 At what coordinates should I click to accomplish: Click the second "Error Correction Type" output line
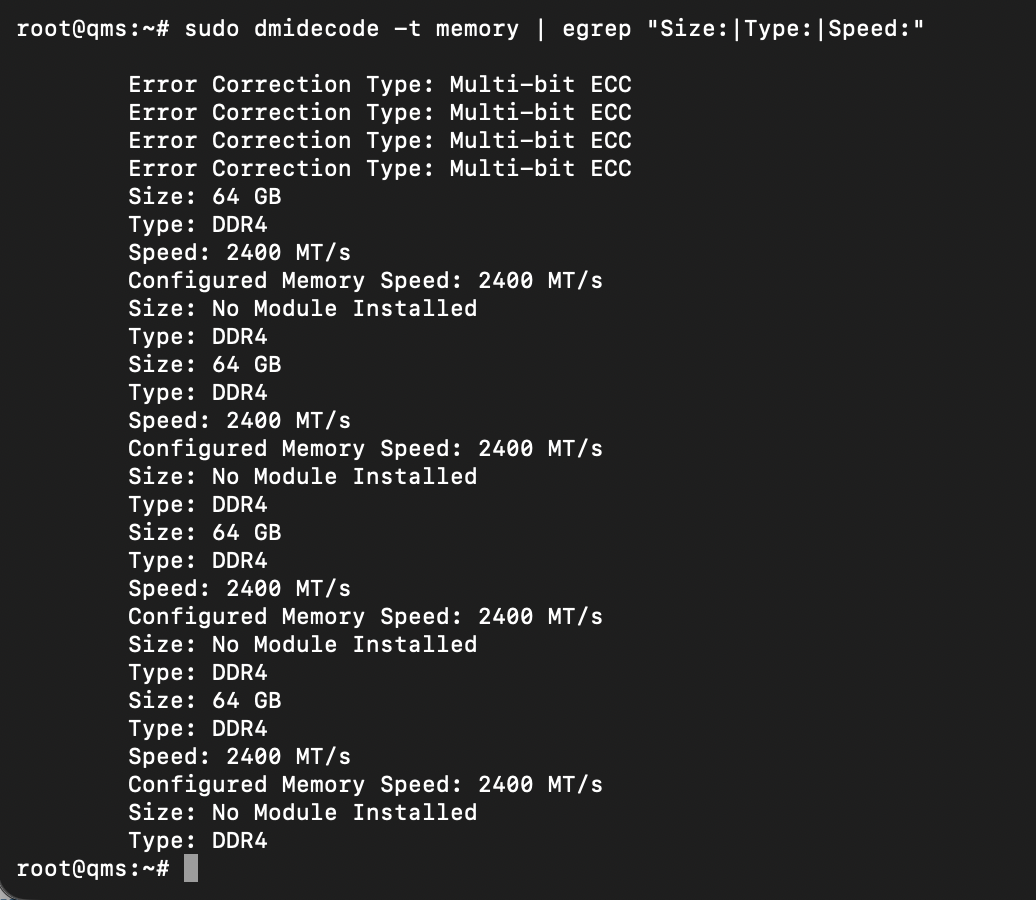[x=379, y=113]
